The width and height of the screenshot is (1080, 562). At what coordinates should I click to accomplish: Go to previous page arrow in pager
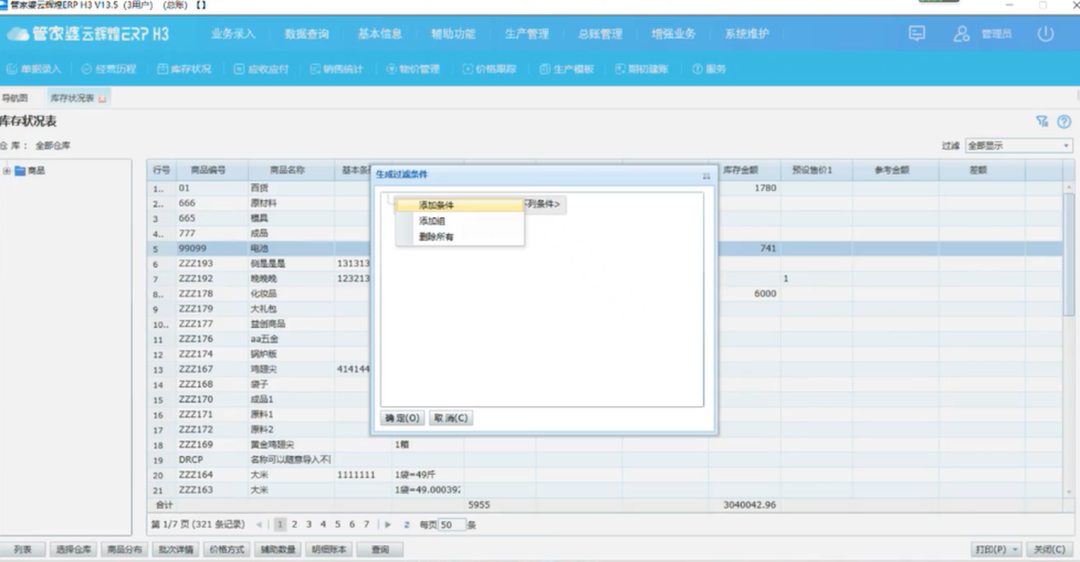tap(259, 525)
